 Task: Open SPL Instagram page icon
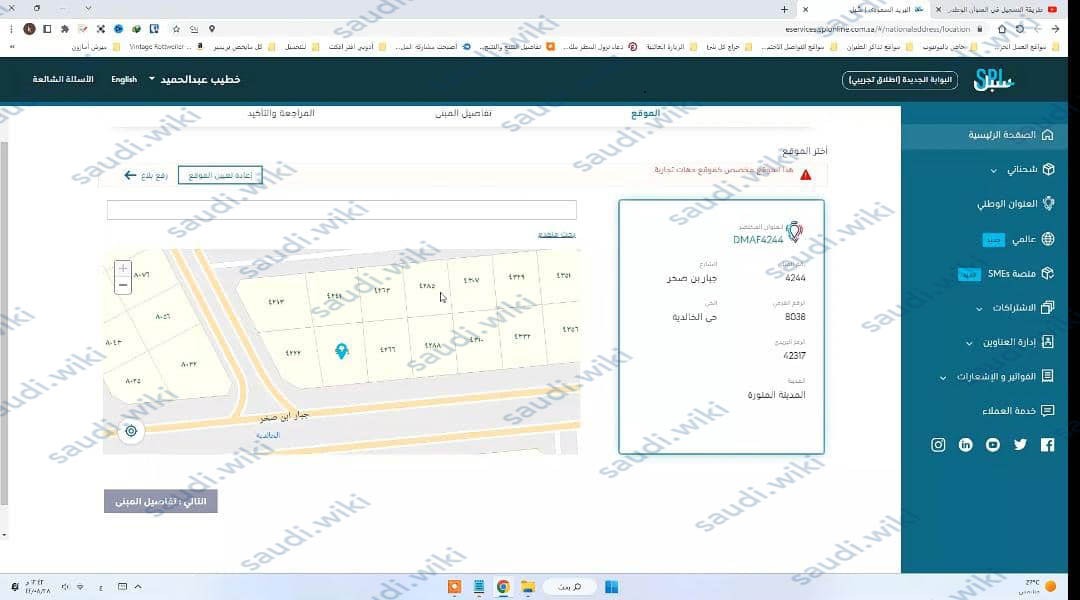coord(938,445)
